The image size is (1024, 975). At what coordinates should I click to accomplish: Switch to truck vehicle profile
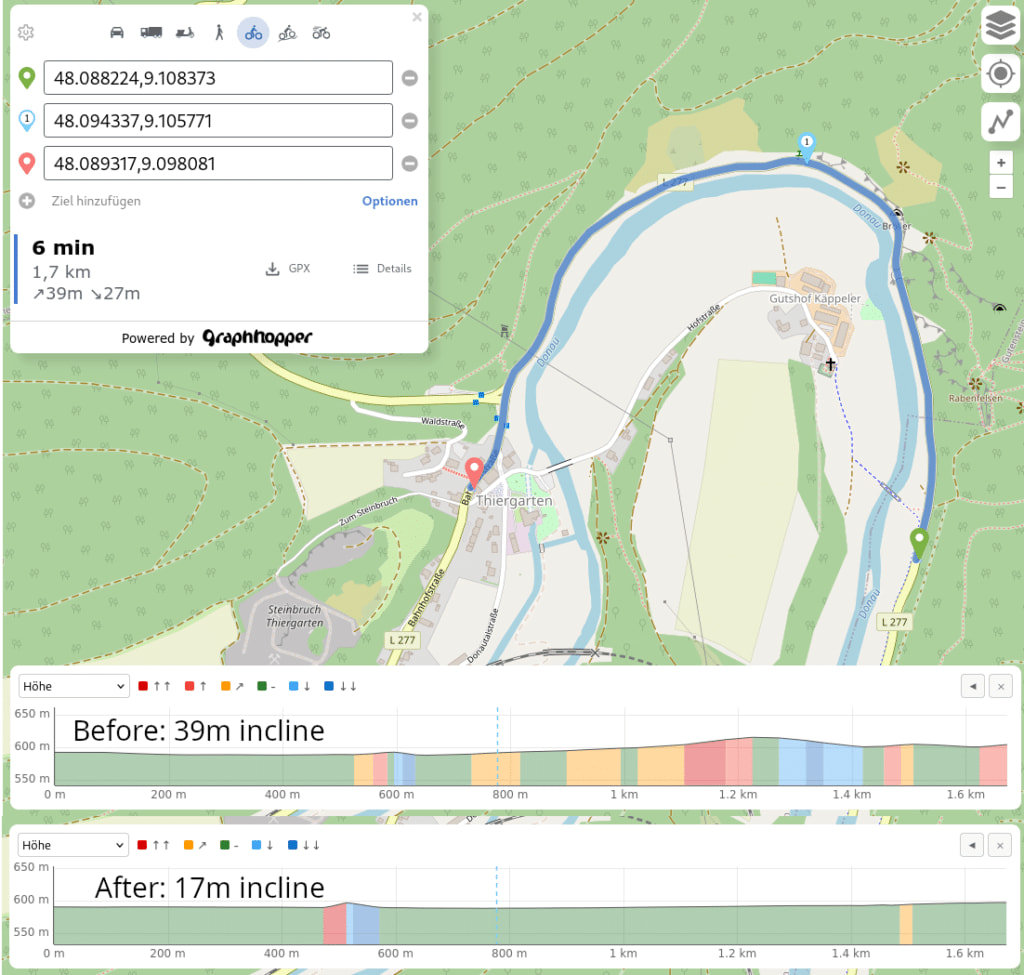coord(151,33)
